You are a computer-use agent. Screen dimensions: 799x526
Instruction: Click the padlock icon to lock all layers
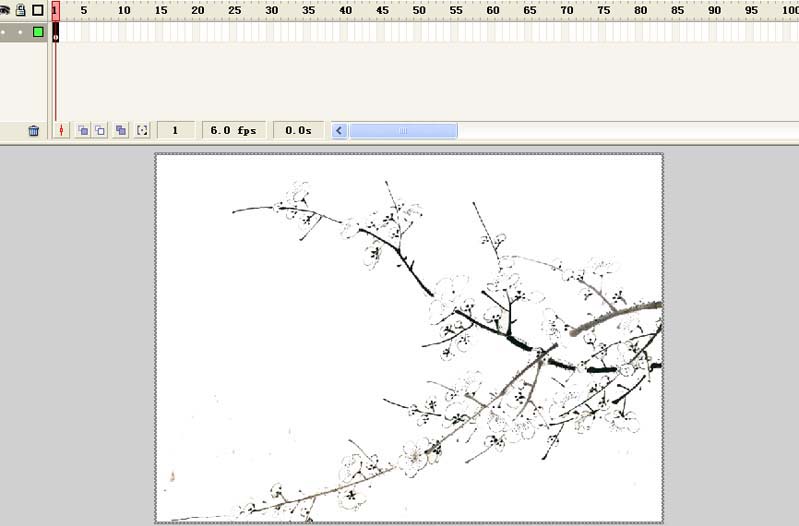(20, 10)
